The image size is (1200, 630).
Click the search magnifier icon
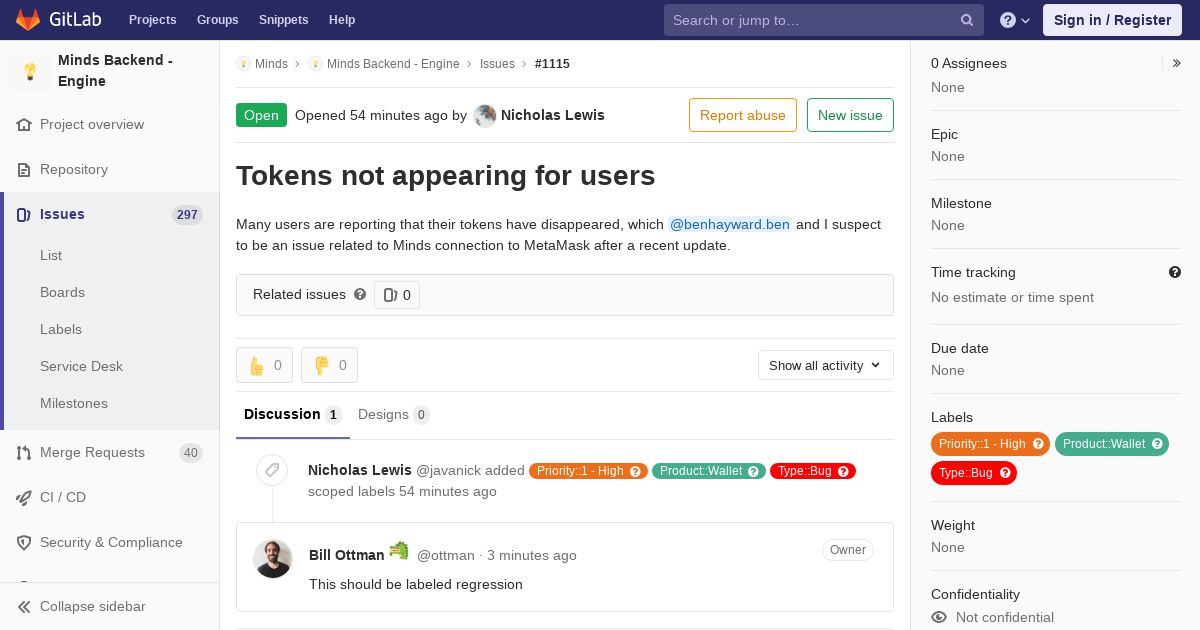click(x=967, y=20)
